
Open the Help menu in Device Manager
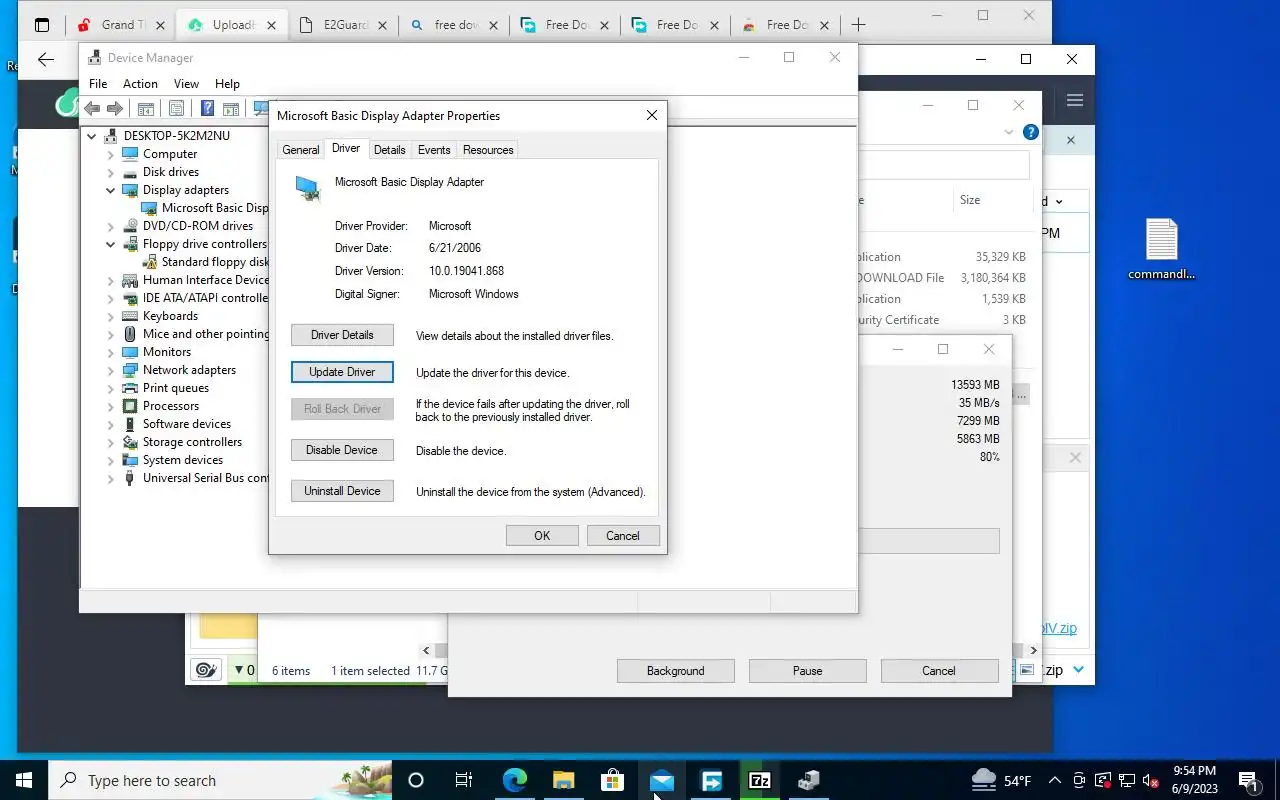[x=227, y=84]
